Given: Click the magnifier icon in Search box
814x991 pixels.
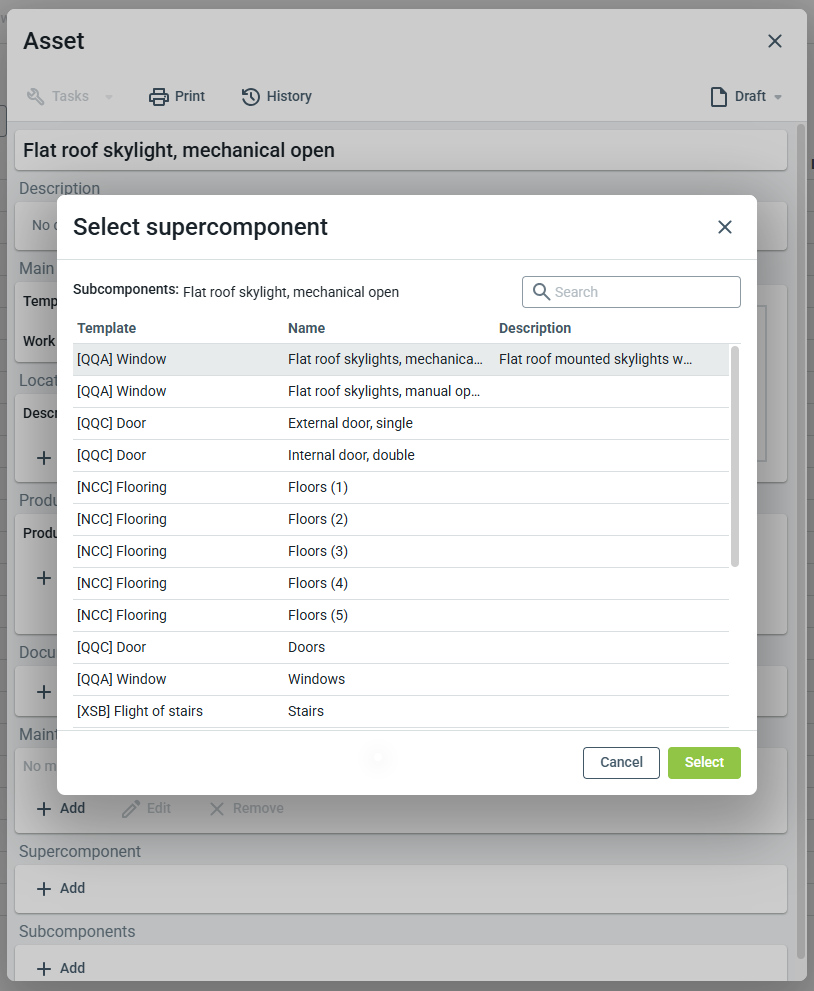Looking at the screenshot, I should 541,292.
